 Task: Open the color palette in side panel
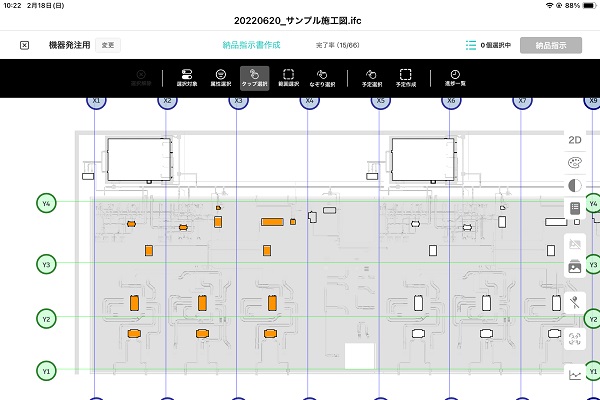tap(574, 162)
